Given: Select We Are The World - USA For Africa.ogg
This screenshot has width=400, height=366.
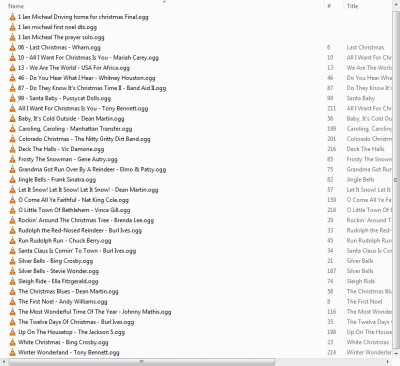Looking at the screenshot, I should coord(74,68).
